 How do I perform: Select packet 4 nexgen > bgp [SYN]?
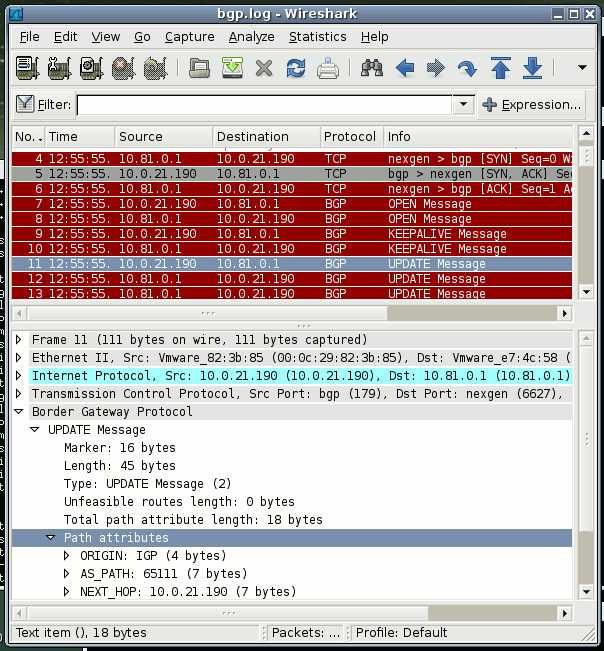(292, 159)
